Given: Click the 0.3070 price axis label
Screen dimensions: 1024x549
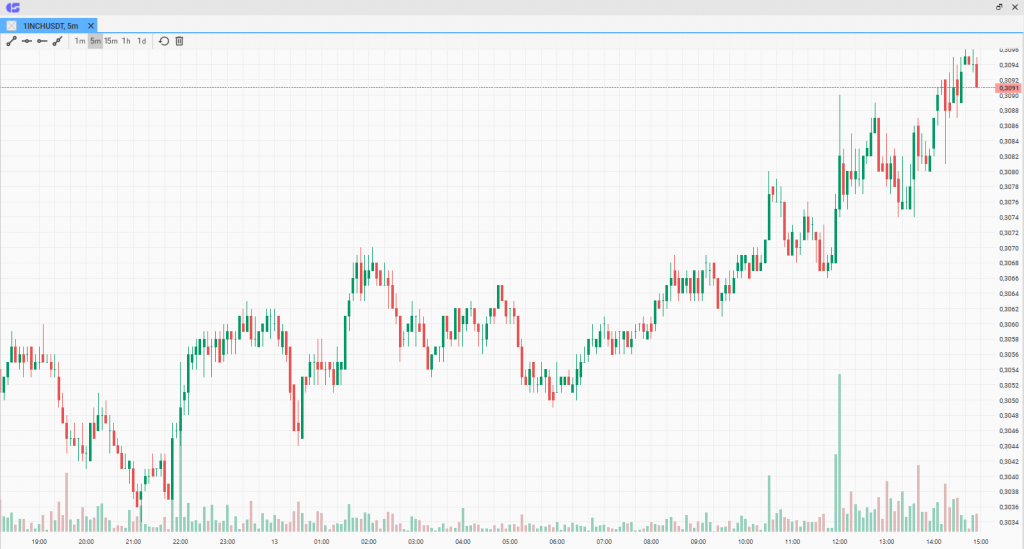Looking at the screenshot, I should tap(1009, 248).
